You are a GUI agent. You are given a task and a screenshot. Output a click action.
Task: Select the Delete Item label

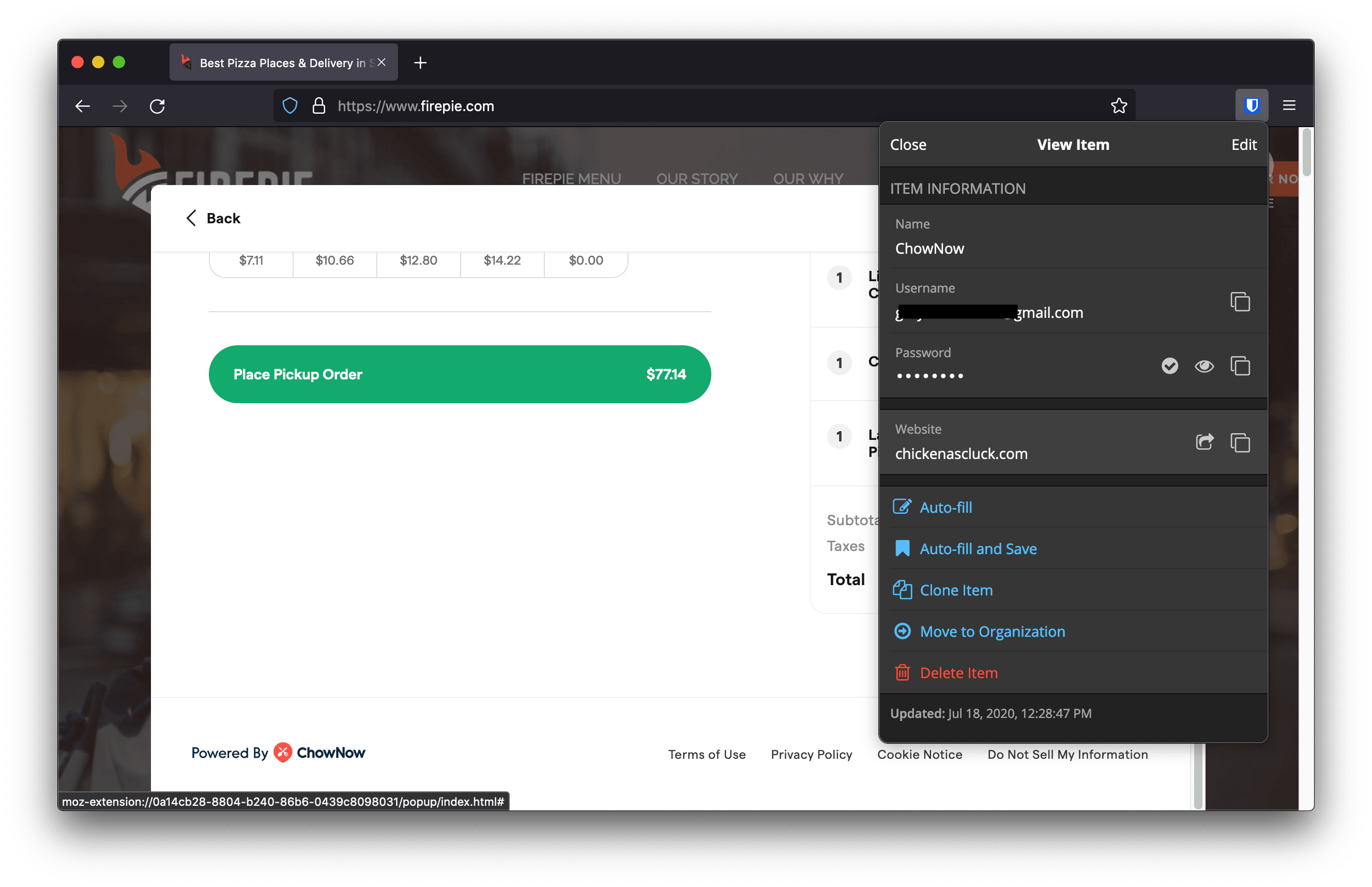[x=958, y=672]
